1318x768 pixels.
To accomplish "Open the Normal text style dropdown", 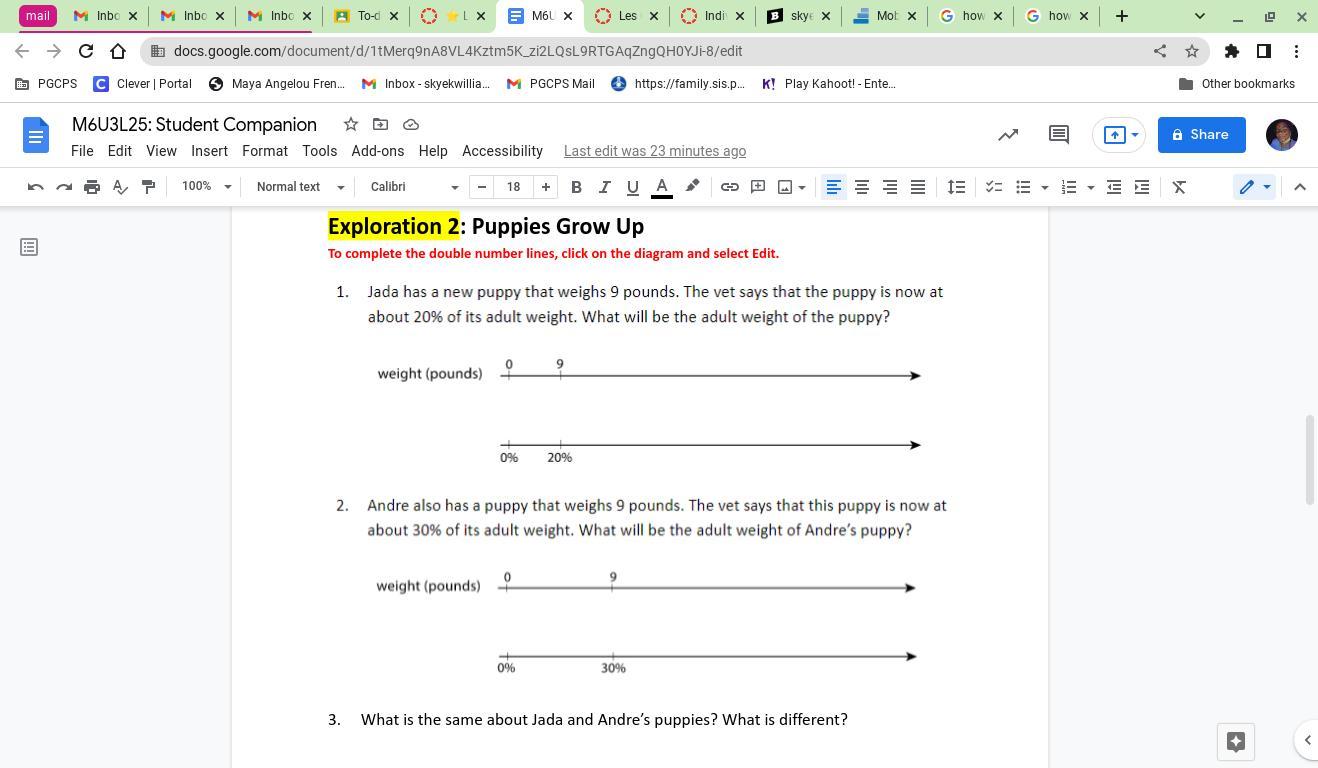I will 299,187.
